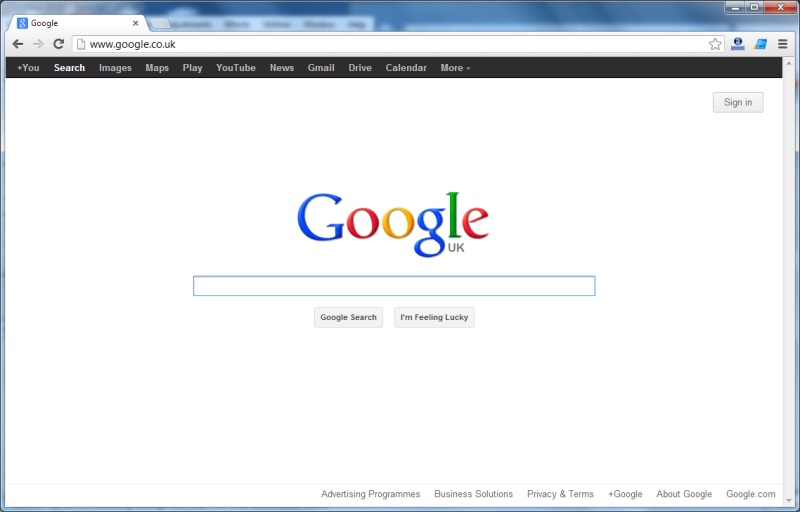Open News in the top bar

pyautogui.click(x=282, y=68)
